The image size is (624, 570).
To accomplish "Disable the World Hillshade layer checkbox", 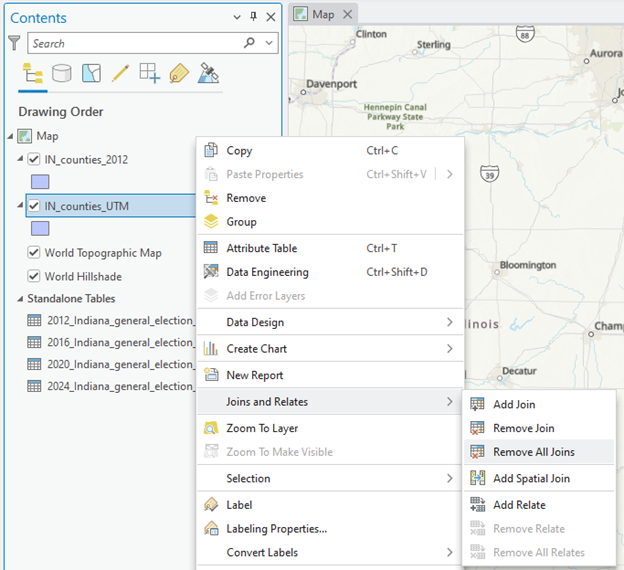I will pyautogui.click(x=35, y=276).
